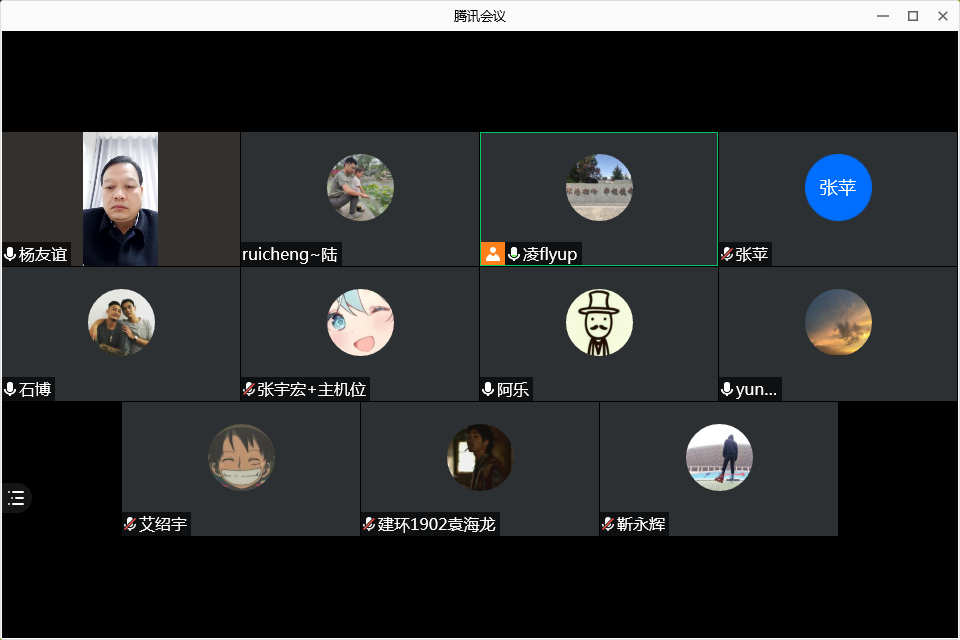Click the microphone icon next to 石博
This screenshot has width=960, height=640.
(x=10, y=389)
